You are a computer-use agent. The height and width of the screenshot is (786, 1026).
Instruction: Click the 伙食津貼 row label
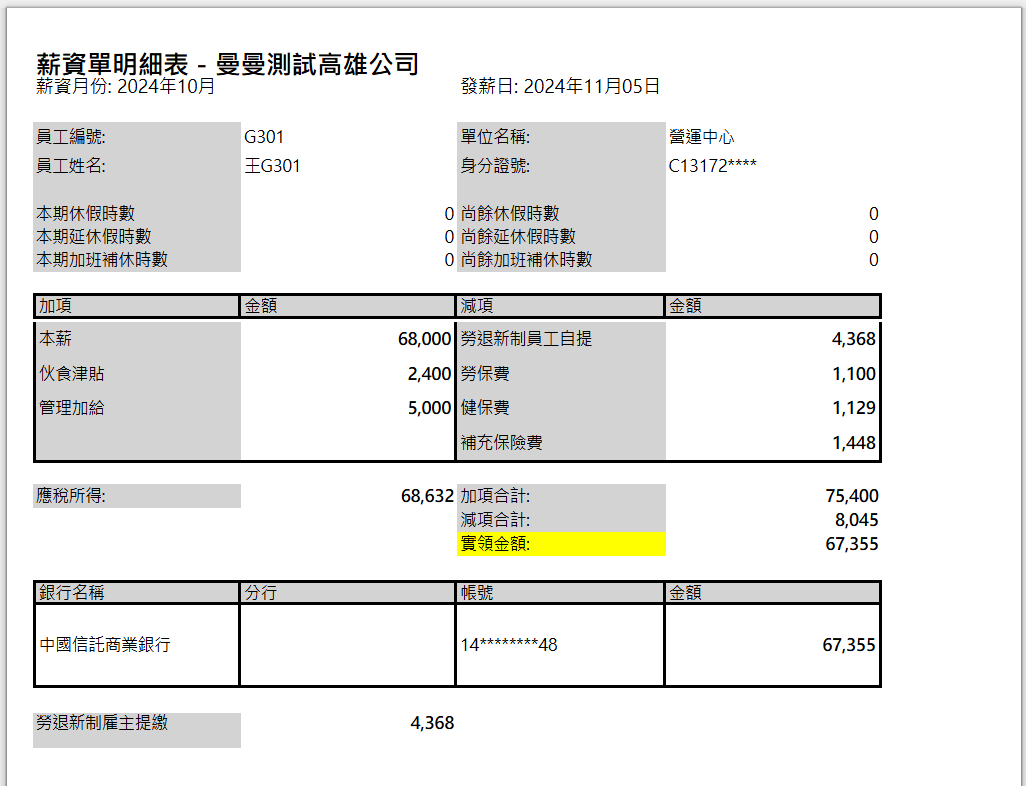pyautogui.click(x=72, y=374)
